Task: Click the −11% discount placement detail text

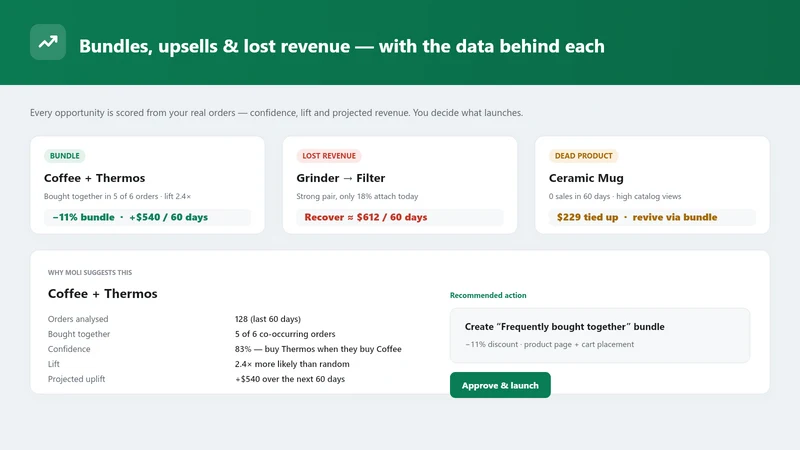Action: 549,344
